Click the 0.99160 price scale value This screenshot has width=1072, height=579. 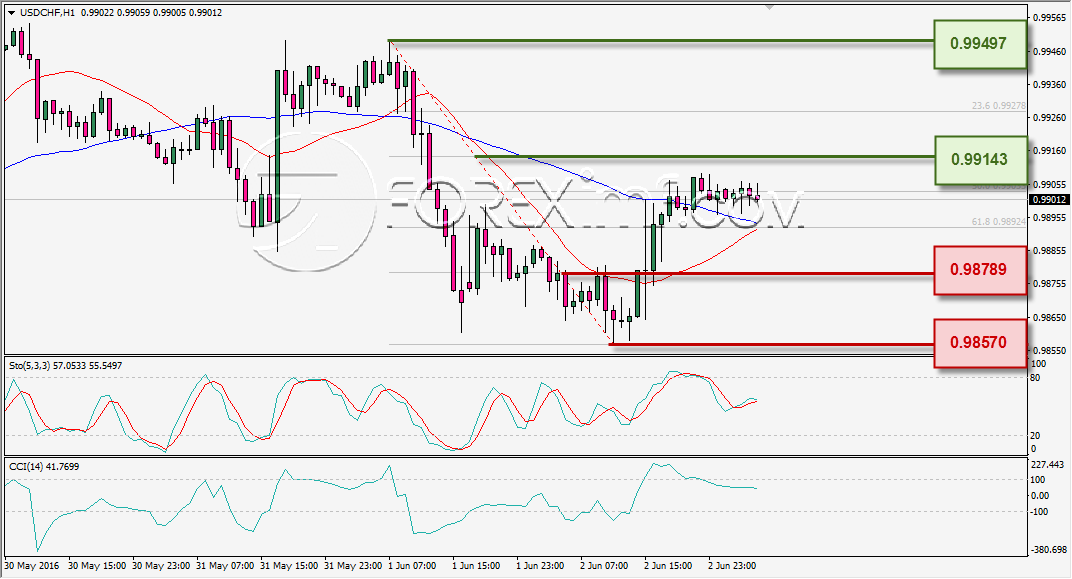tap(1049, 151)
